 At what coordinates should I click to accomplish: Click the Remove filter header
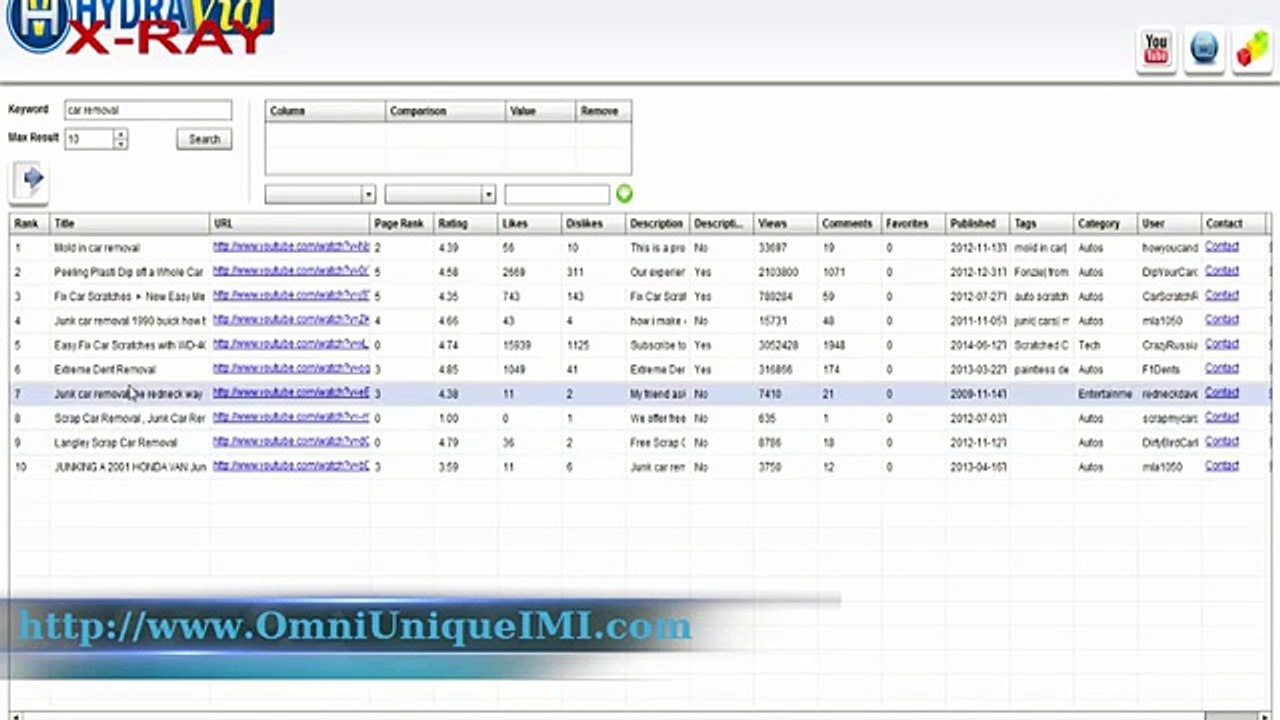[x=603, y=111]
